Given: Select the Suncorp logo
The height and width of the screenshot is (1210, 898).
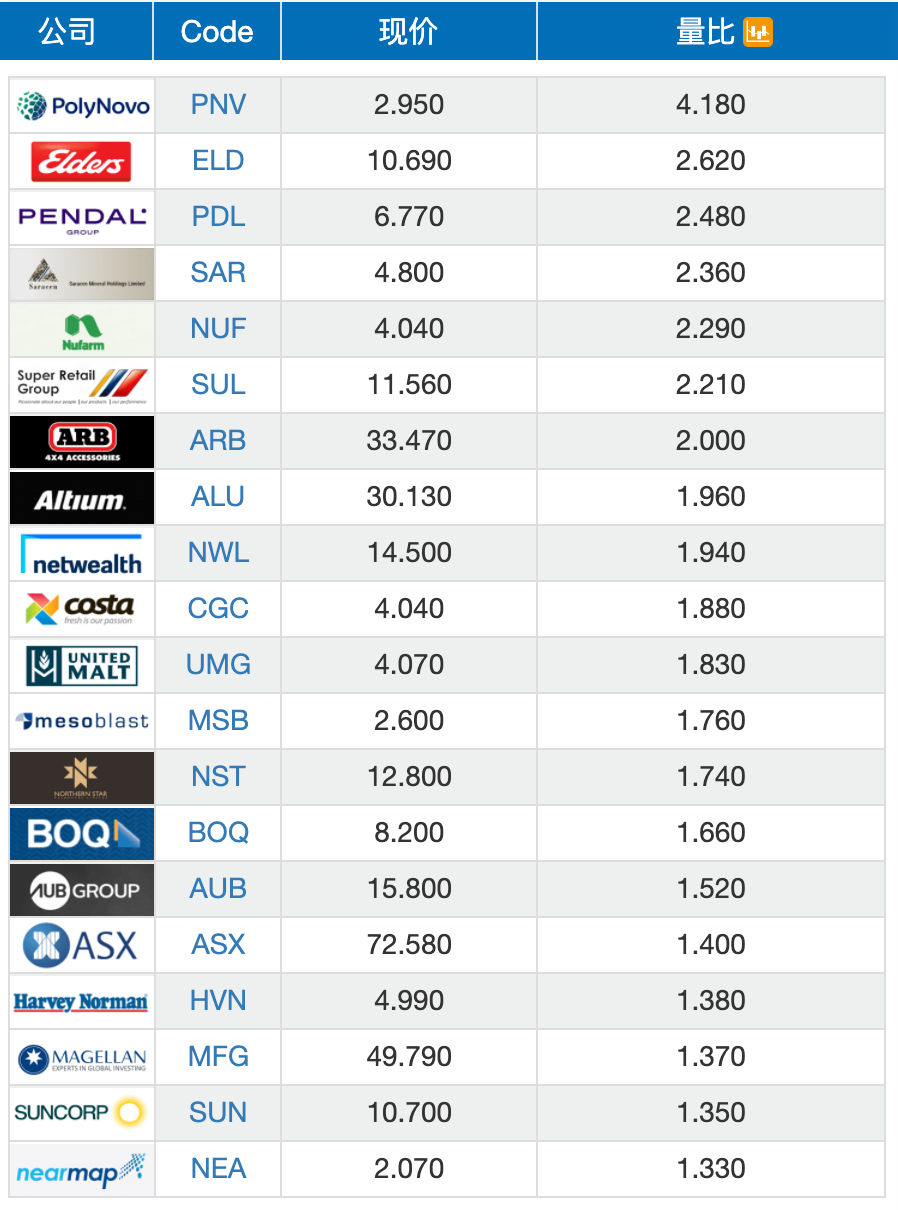Looking at the screenshot, I should [82, 1113].
